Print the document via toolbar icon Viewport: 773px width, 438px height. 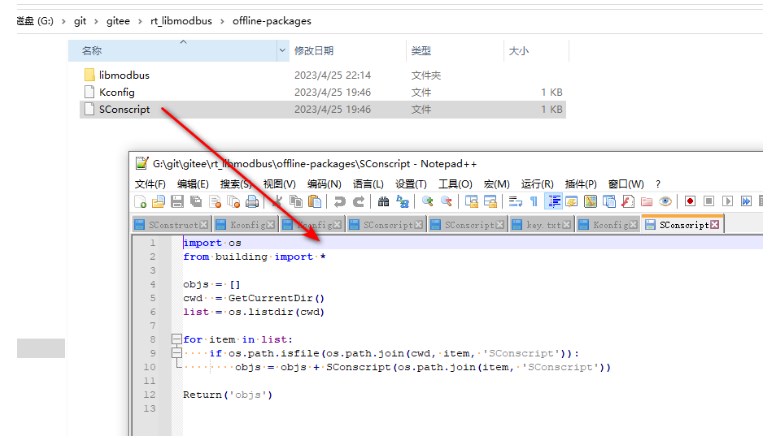click(252, 202)
